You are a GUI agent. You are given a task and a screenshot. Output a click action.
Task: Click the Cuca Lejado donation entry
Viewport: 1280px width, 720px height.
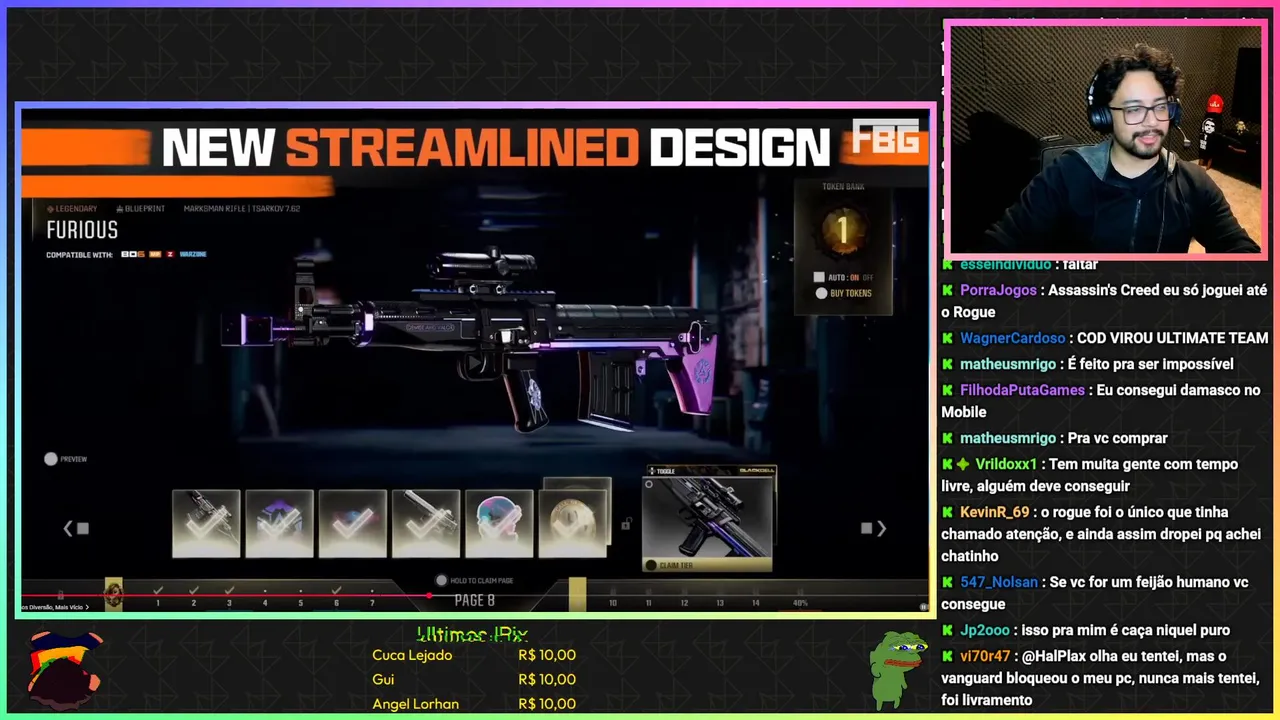point(474,655)
